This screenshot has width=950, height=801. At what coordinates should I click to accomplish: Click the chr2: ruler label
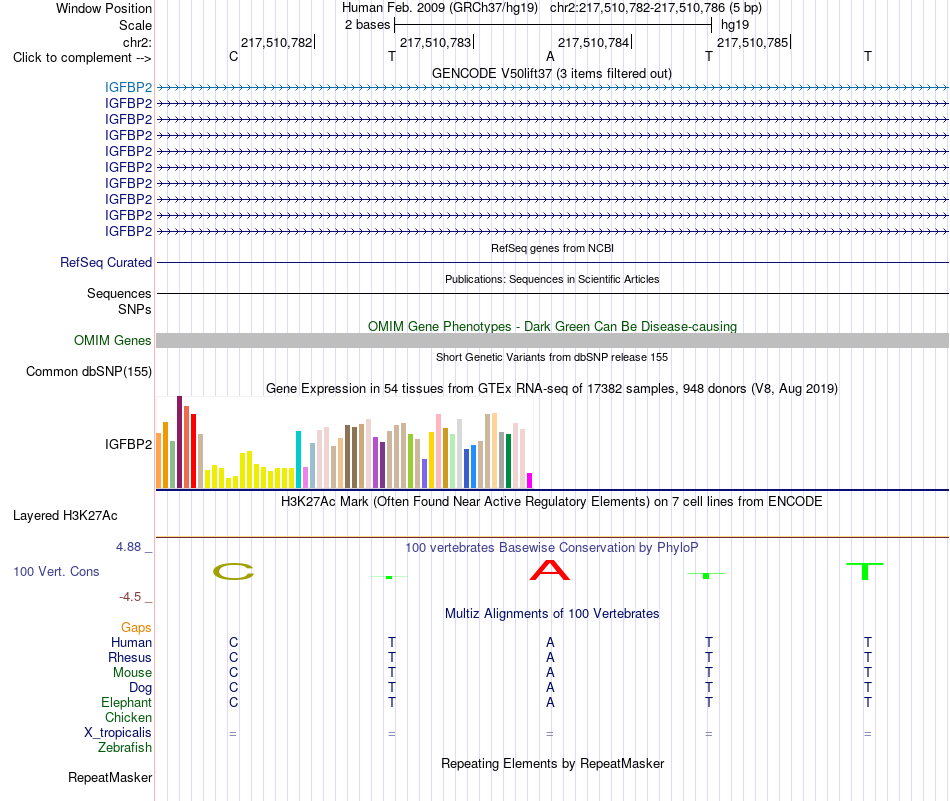(137, 42)
